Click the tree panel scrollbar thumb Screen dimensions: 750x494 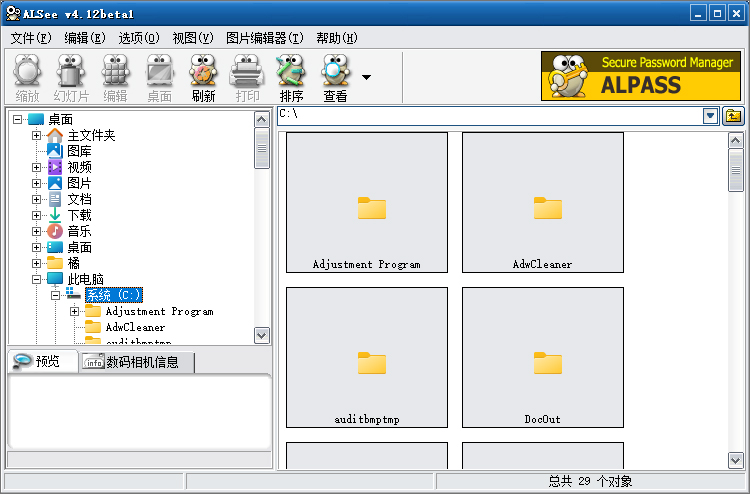(262, 148)
